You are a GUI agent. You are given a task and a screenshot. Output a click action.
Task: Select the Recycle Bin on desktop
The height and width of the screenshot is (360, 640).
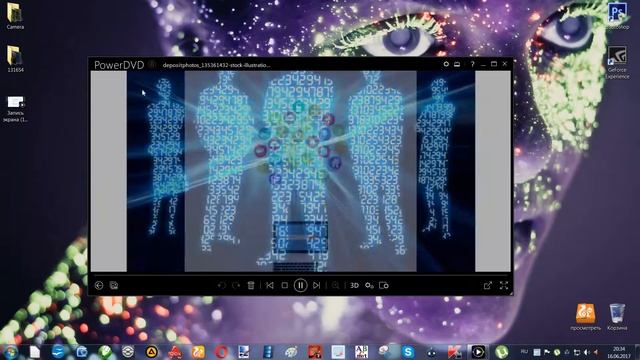pos(617,317)
